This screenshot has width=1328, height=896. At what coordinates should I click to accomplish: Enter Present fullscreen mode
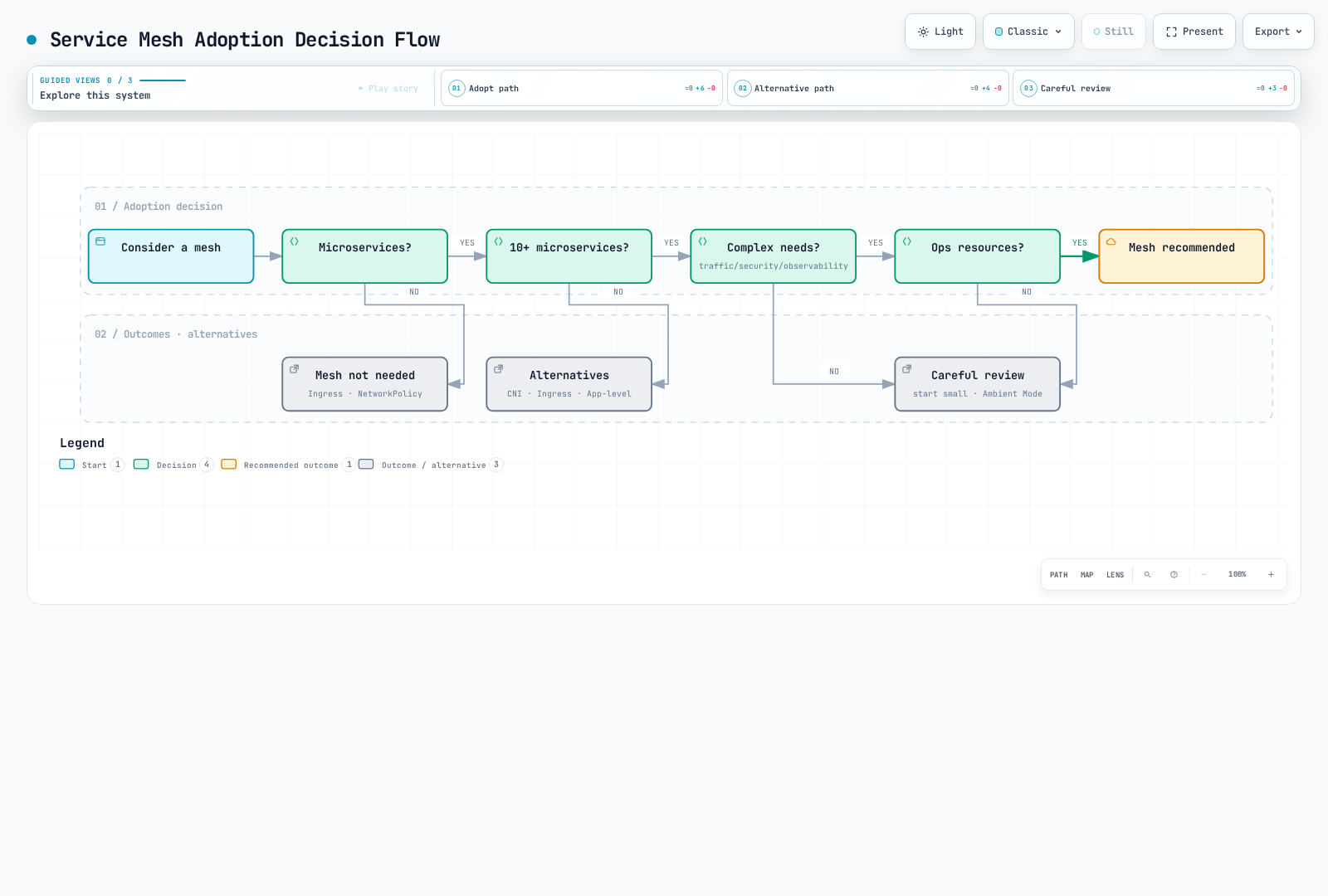point(1194,32)
